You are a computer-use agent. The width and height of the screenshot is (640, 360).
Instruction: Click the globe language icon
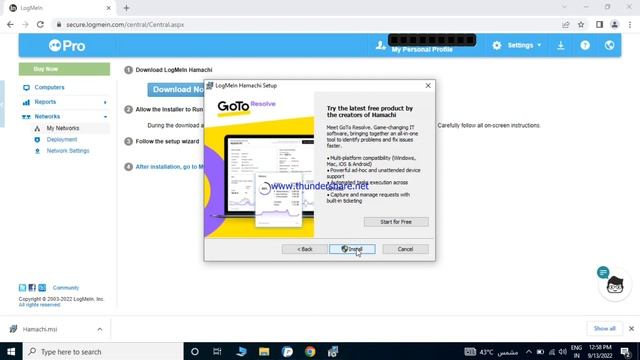[609, 45]
